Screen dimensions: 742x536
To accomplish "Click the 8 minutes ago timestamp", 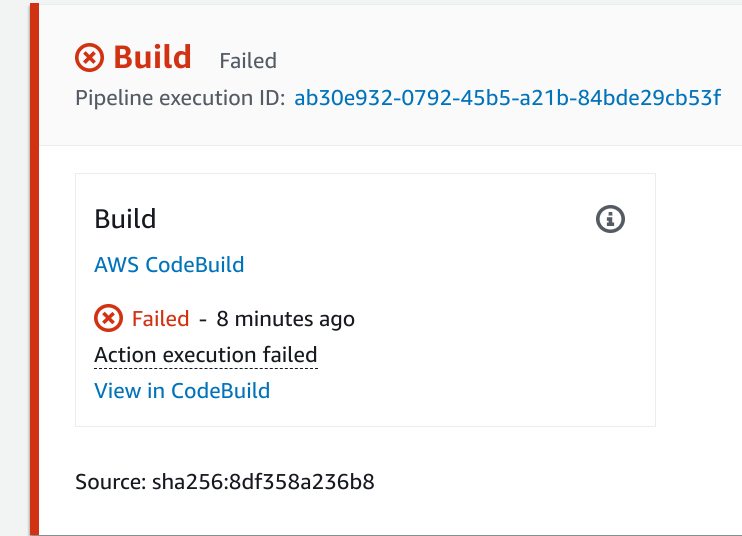I will tap(285, 319).
